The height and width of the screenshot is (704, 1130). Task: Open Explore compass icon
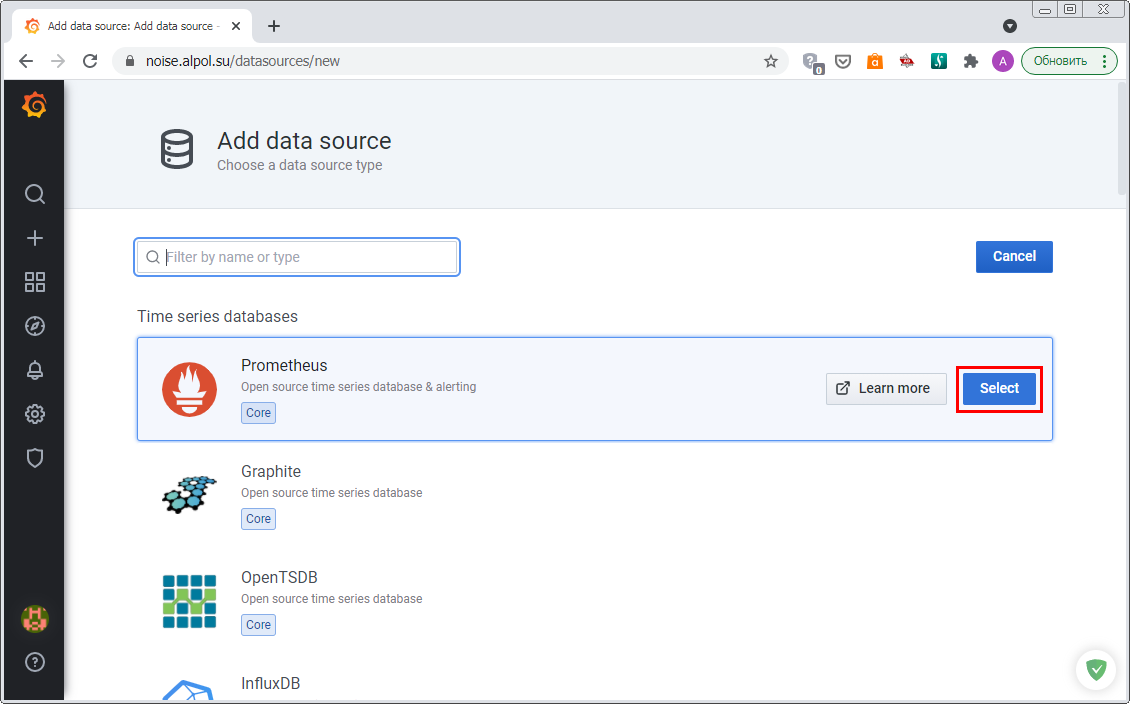coord(35,326)
